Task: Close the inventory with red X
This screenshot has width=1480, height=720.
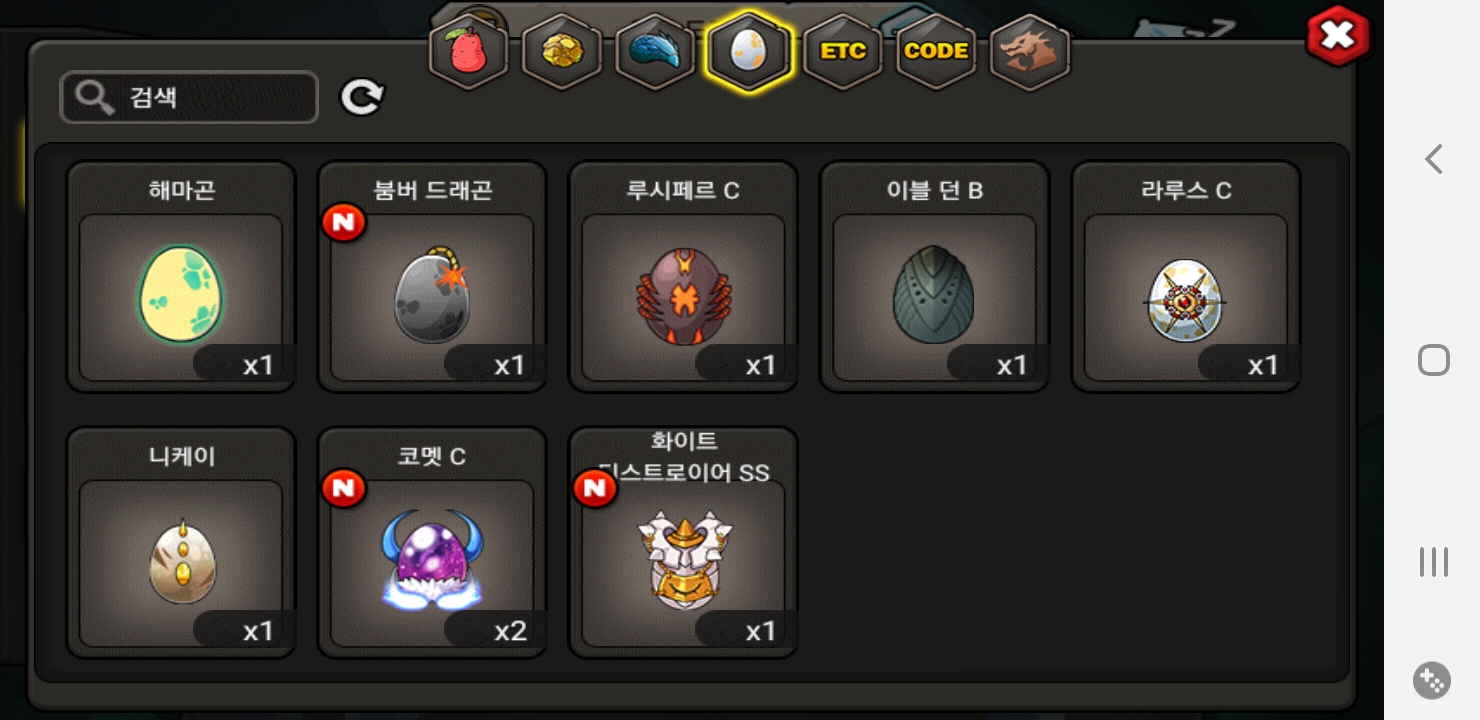Action: [x=1338, y=36]
